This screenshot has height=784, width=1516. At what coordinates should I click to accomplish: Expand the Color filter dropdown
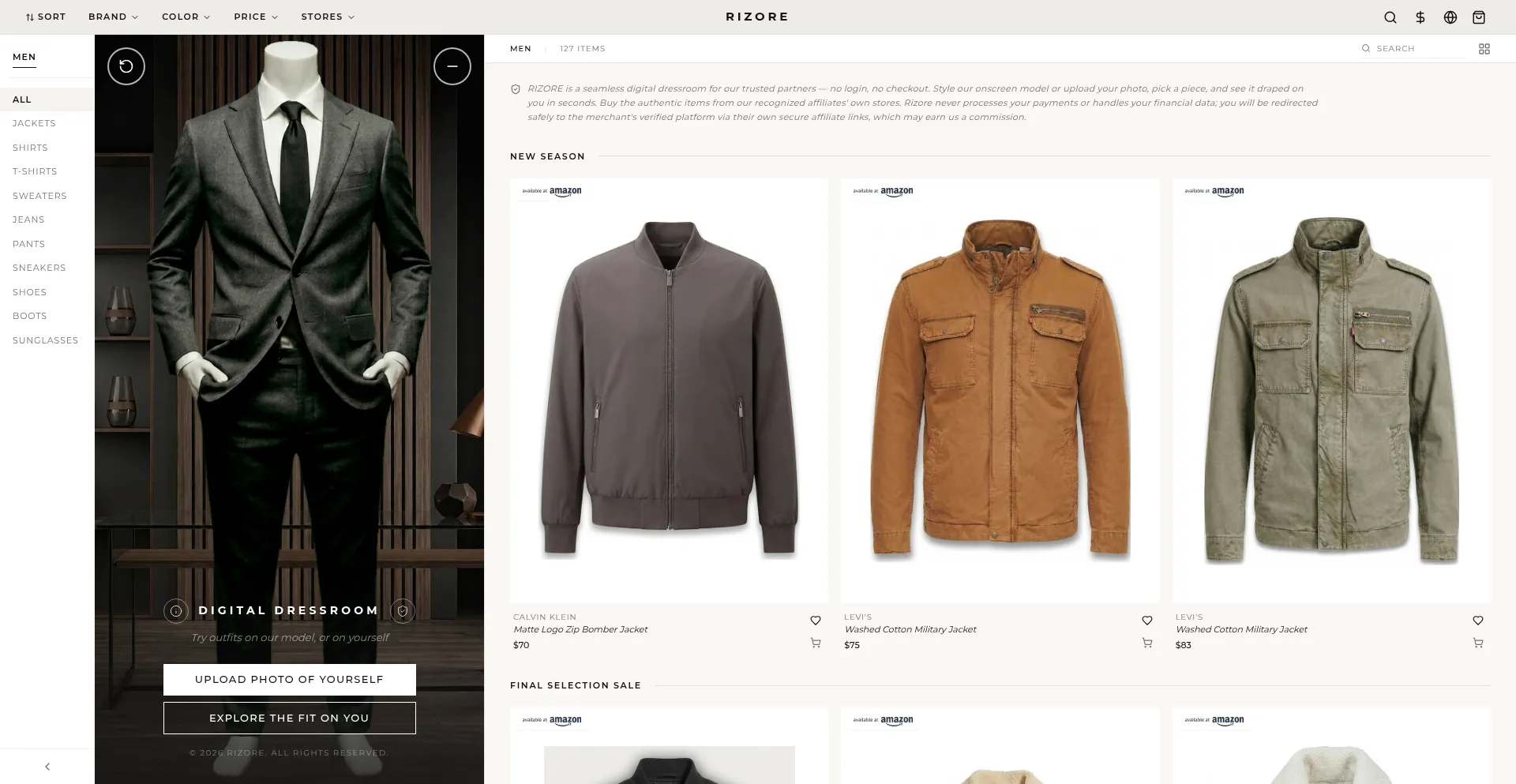click(x=186, y=17)
